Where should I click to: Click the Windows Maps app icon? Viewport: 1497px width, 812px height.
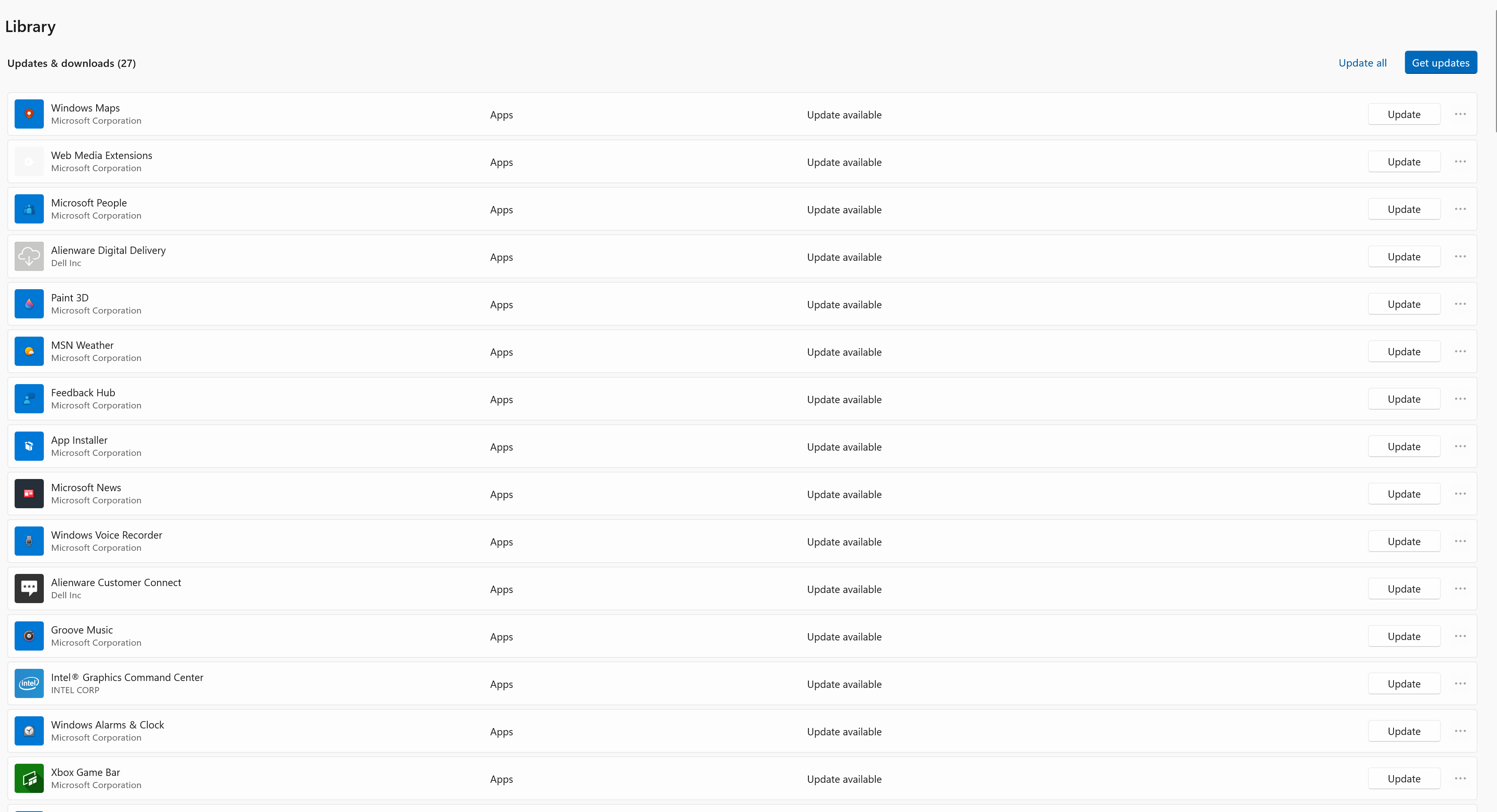(x=29, y=114)
